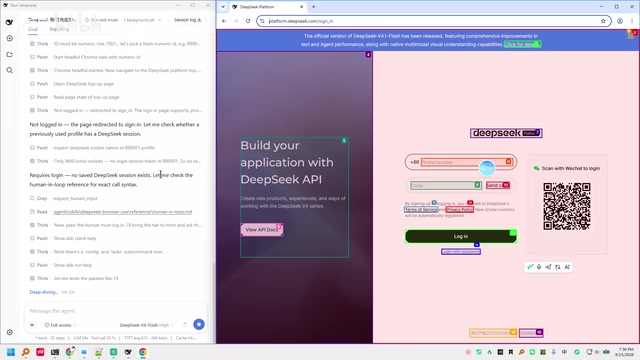Go forward in Chrome browser
Viewport: 640px width, 360px height.
(x=236, y=21)
